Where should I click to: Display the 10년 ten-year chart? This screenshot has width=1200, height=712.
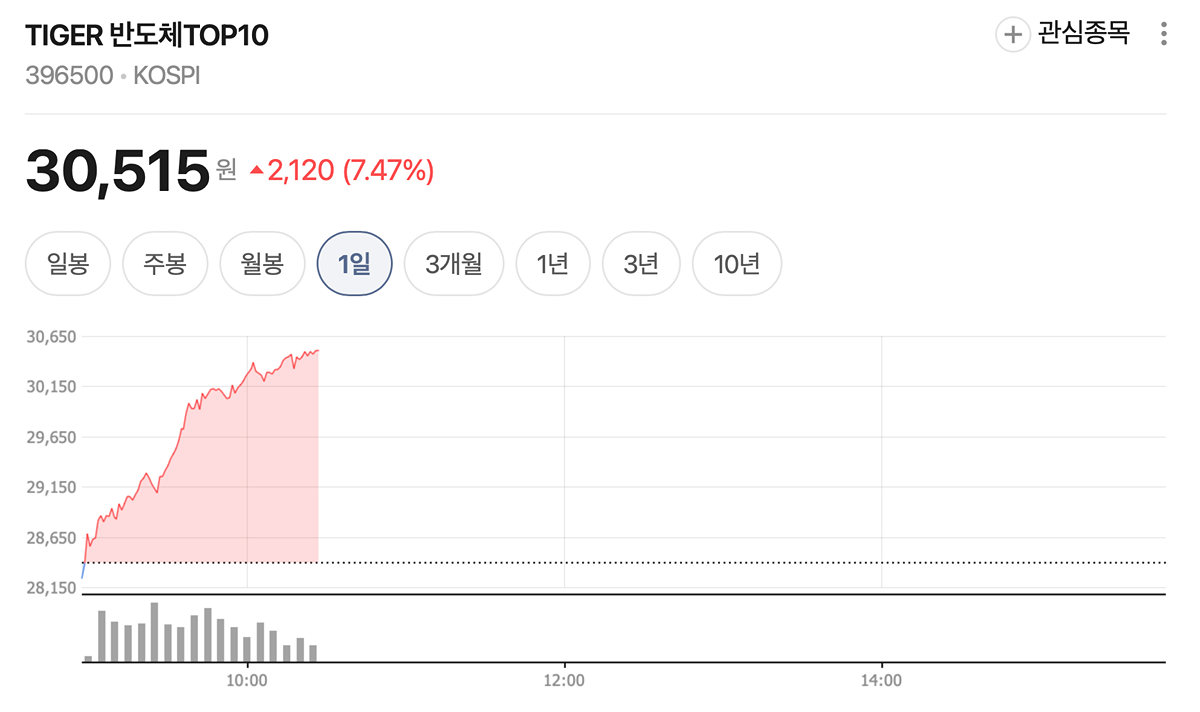pyautogui.click(x=737, y=265)
